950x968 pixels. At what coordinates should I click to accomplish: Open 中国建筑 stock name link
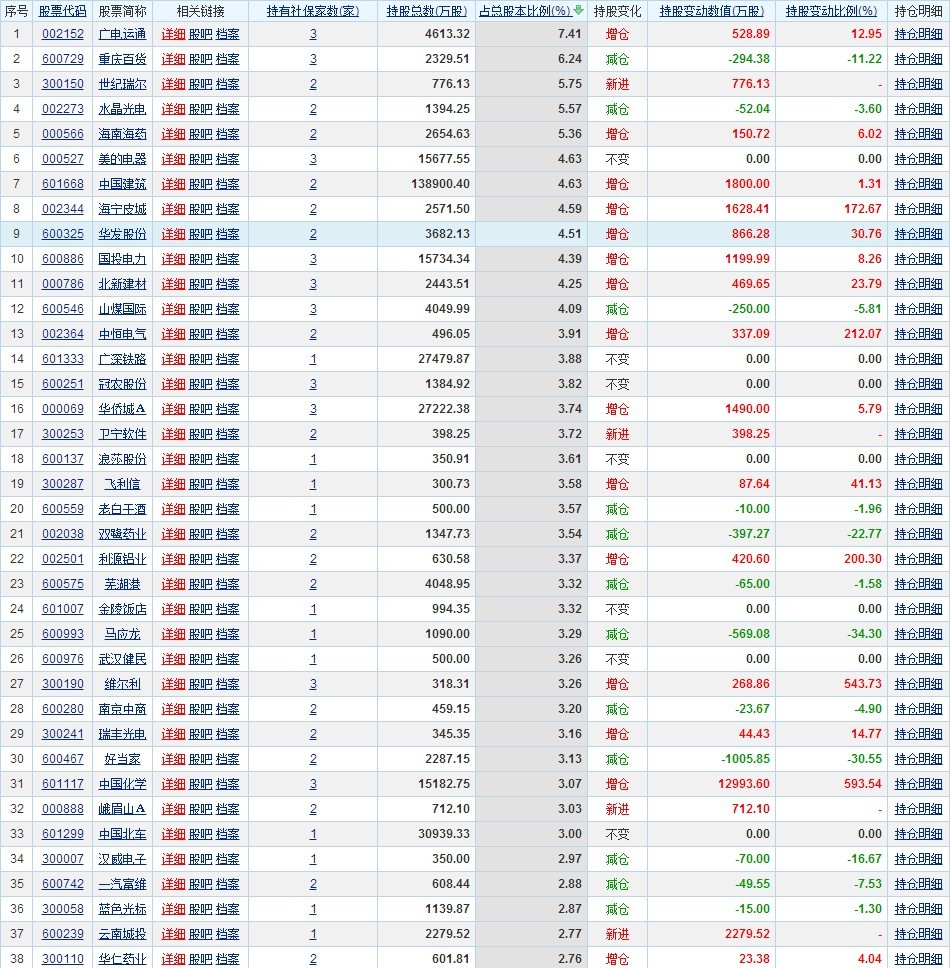122,184
